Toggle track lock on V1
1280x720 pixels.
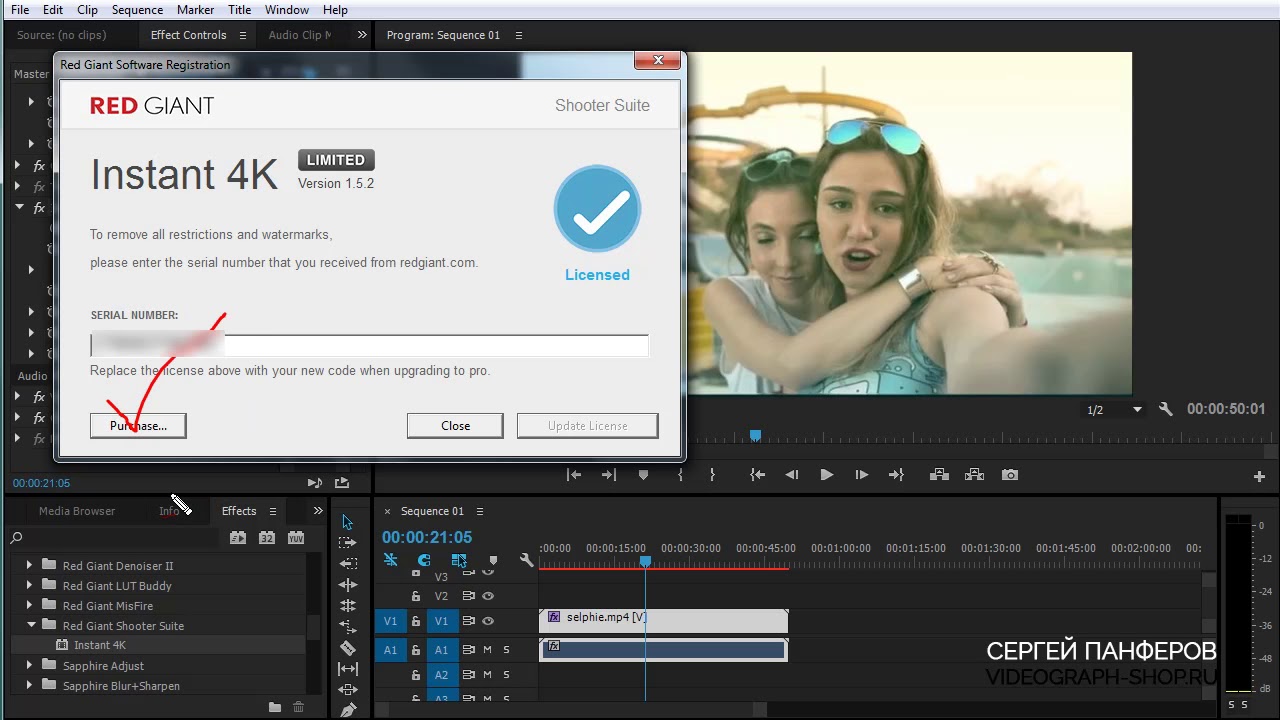click(x=416, y=621)
